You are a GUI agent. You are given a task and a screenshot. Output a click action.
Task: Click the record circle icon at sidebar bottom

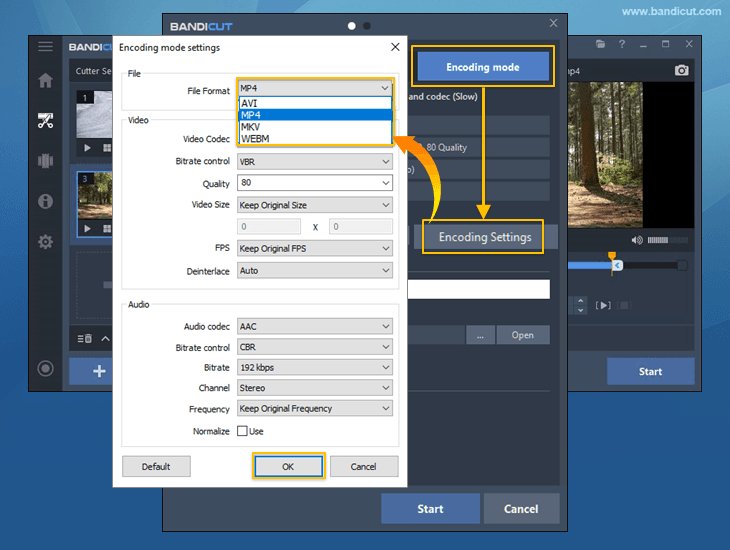coord(45,369)
